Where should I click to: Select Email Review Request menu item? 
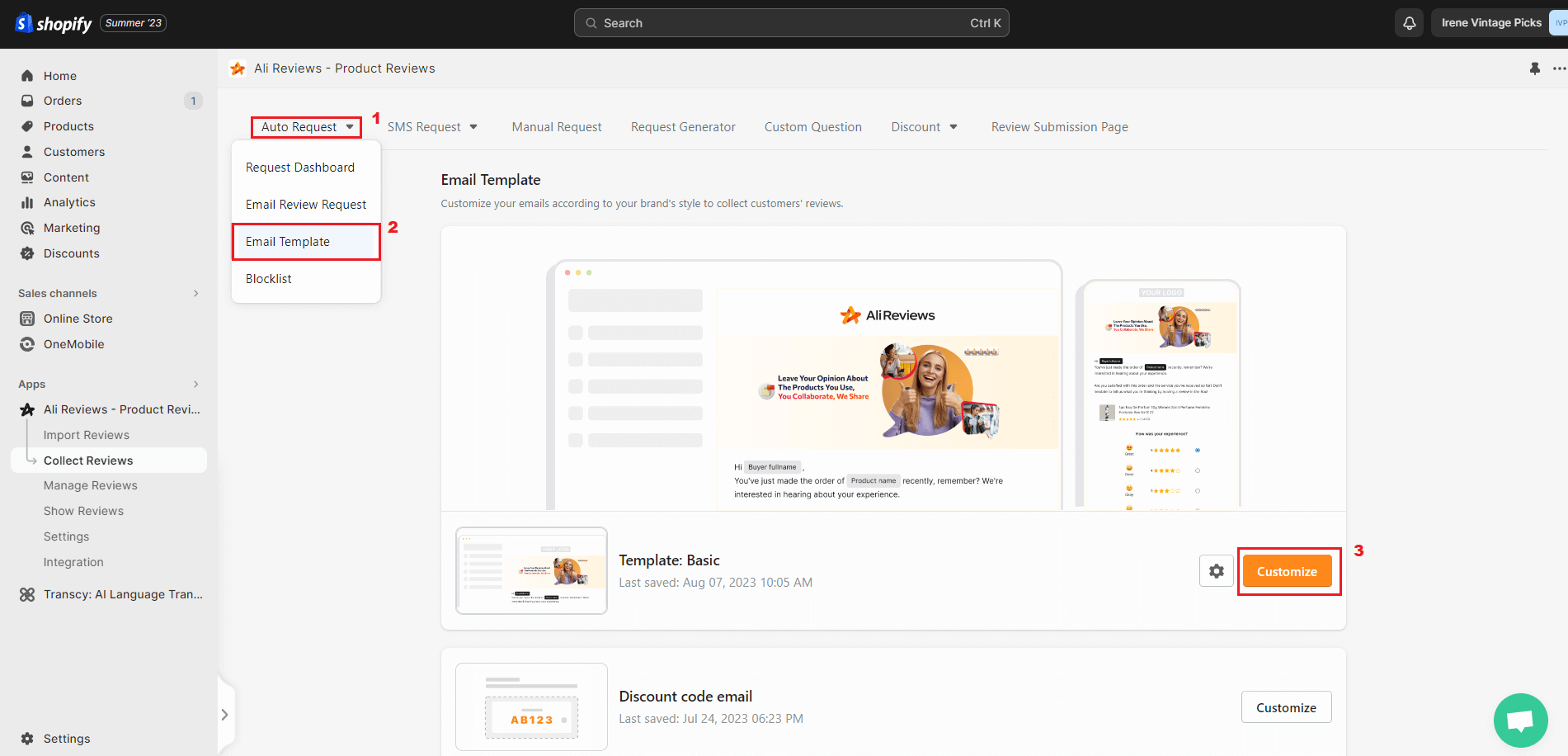pyautogui.click(x=306, y=205)
